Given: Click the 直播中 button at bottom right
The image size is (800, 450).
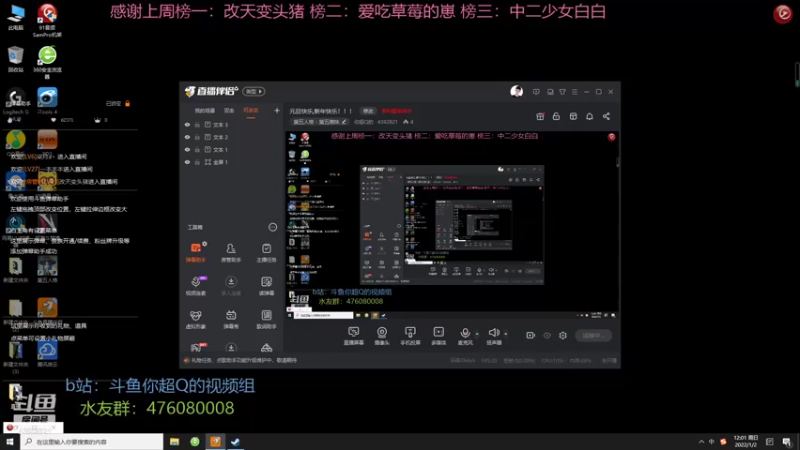Looking at the screenshot, I should pos(593,335).
